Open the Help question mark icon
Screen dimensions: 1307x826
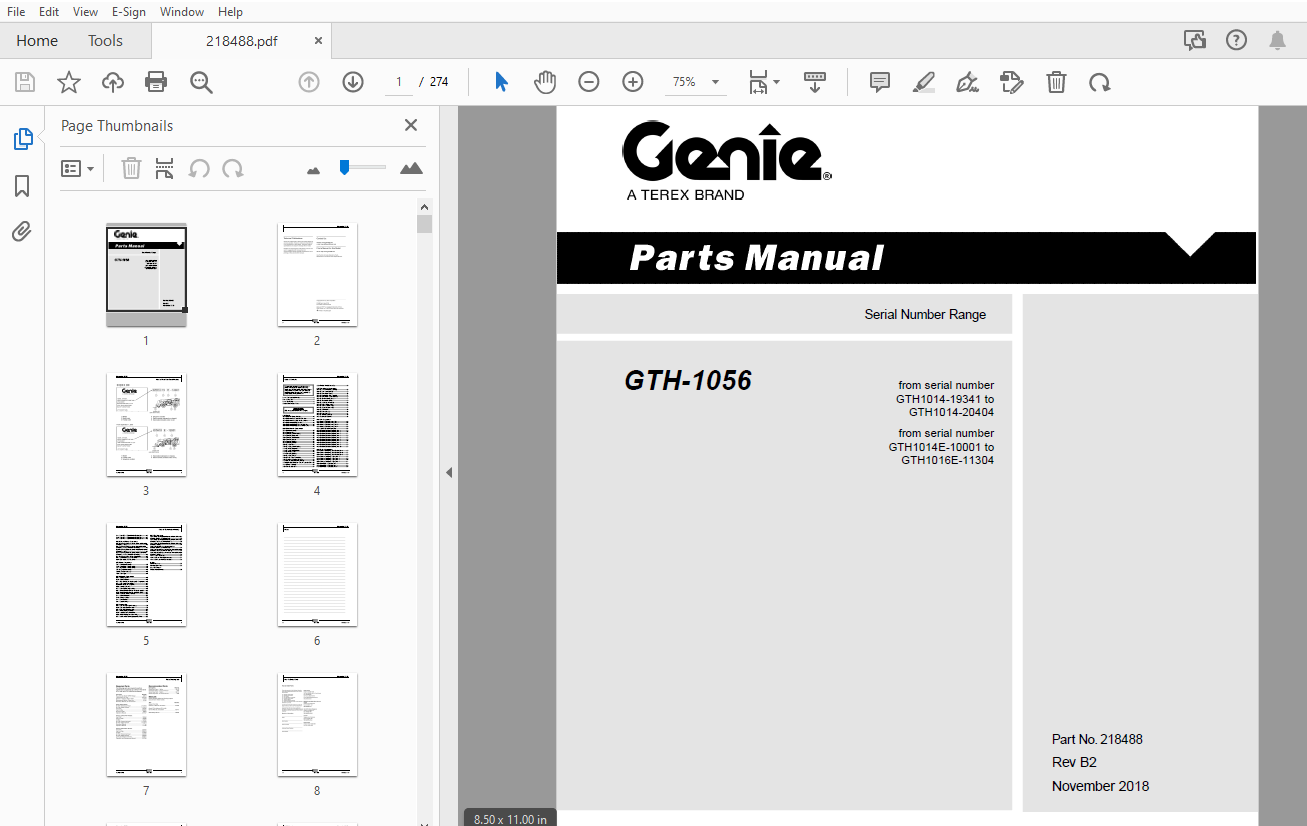tap(1237, 40)
